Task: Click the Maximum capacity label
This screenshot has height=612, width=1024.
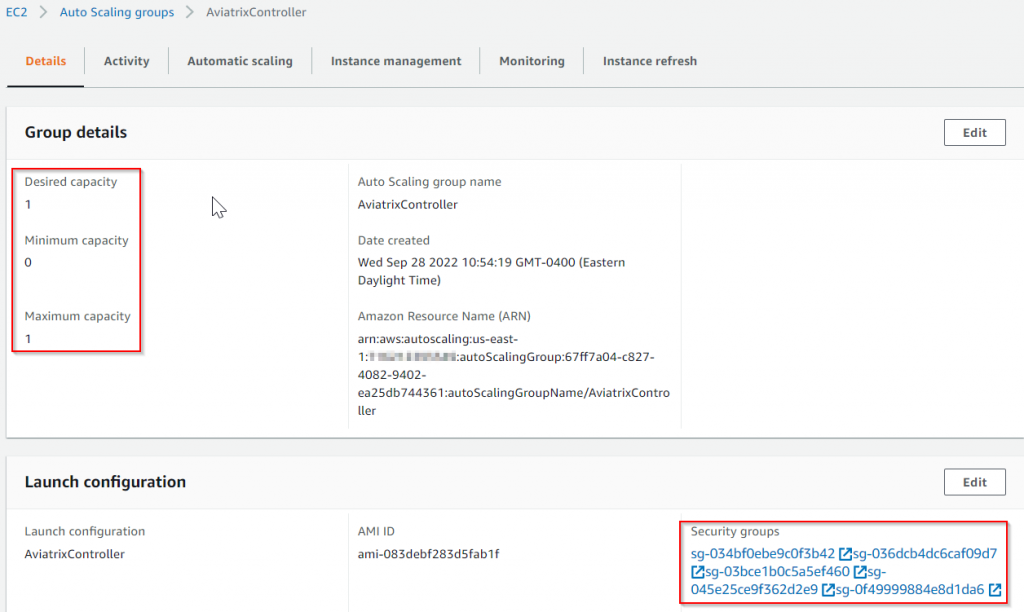Action: 78,316
